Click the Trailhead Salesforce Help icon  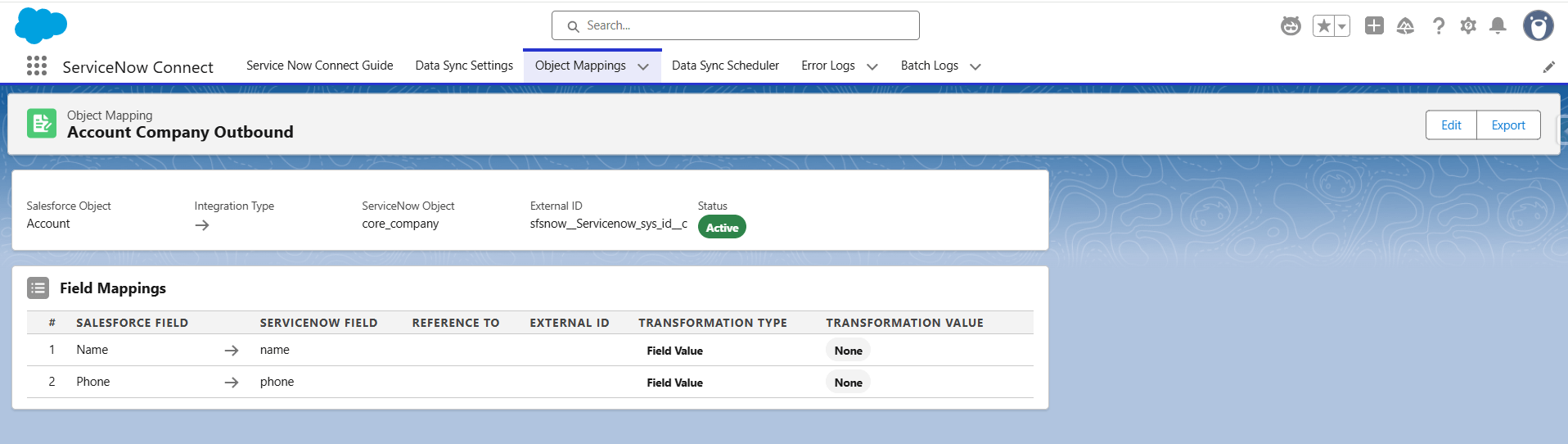(x=1405, y=26)
